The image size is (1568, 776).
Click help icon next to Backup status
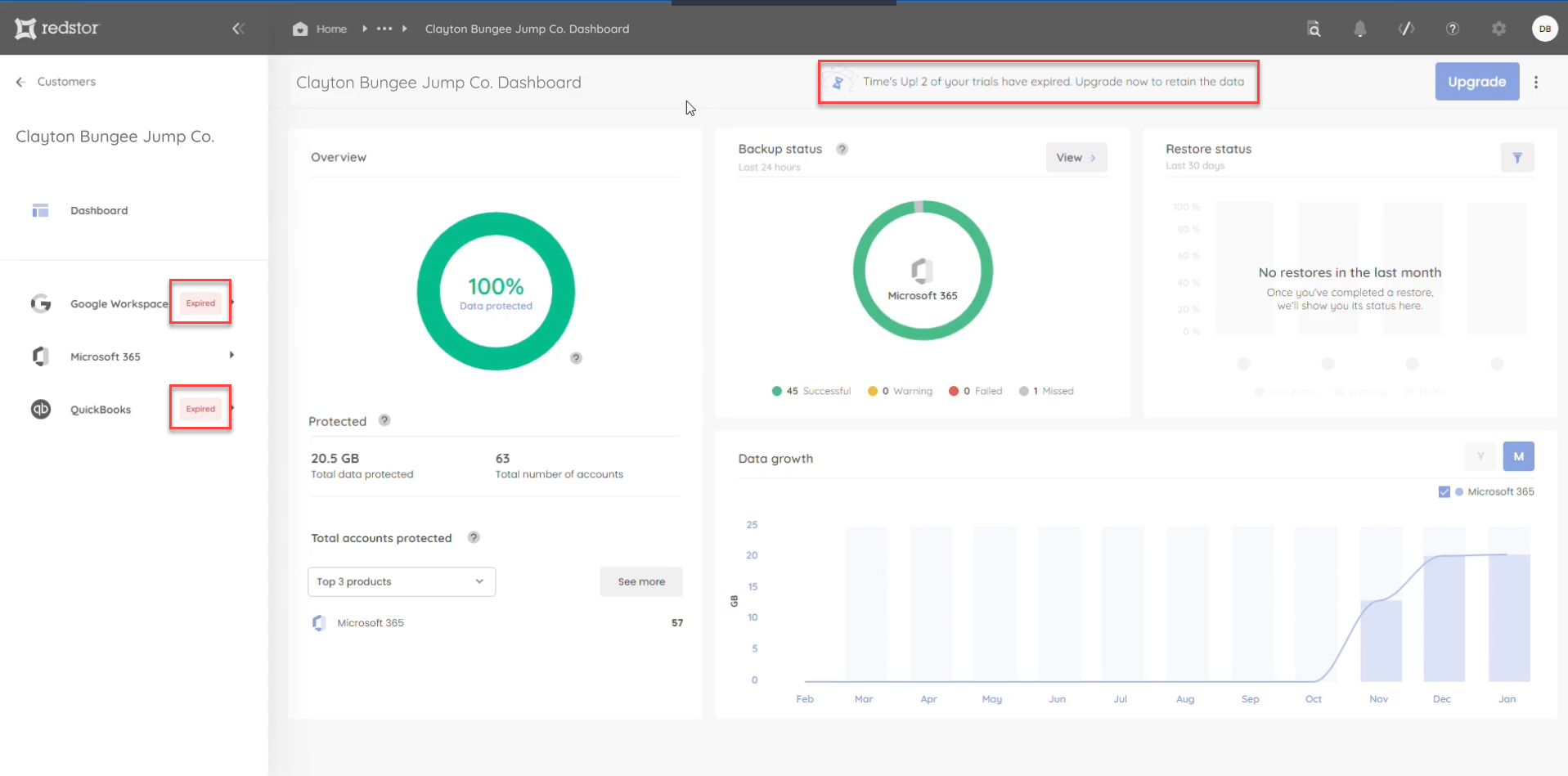(842, 149)
